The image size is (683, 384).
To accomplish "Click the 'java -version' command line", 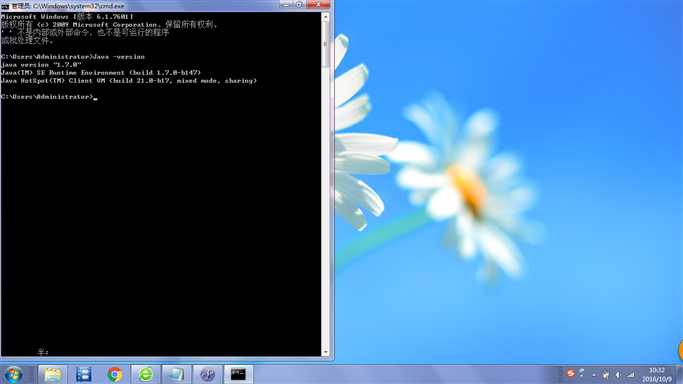I will click(73, 57).
